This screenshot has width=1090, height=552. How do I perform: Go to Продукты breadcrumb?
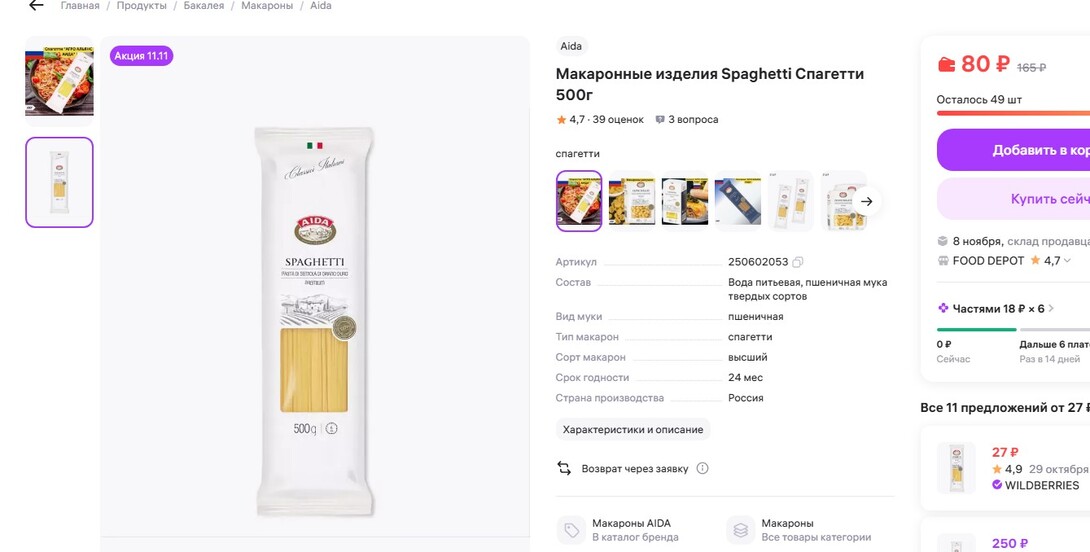(141, 6)
